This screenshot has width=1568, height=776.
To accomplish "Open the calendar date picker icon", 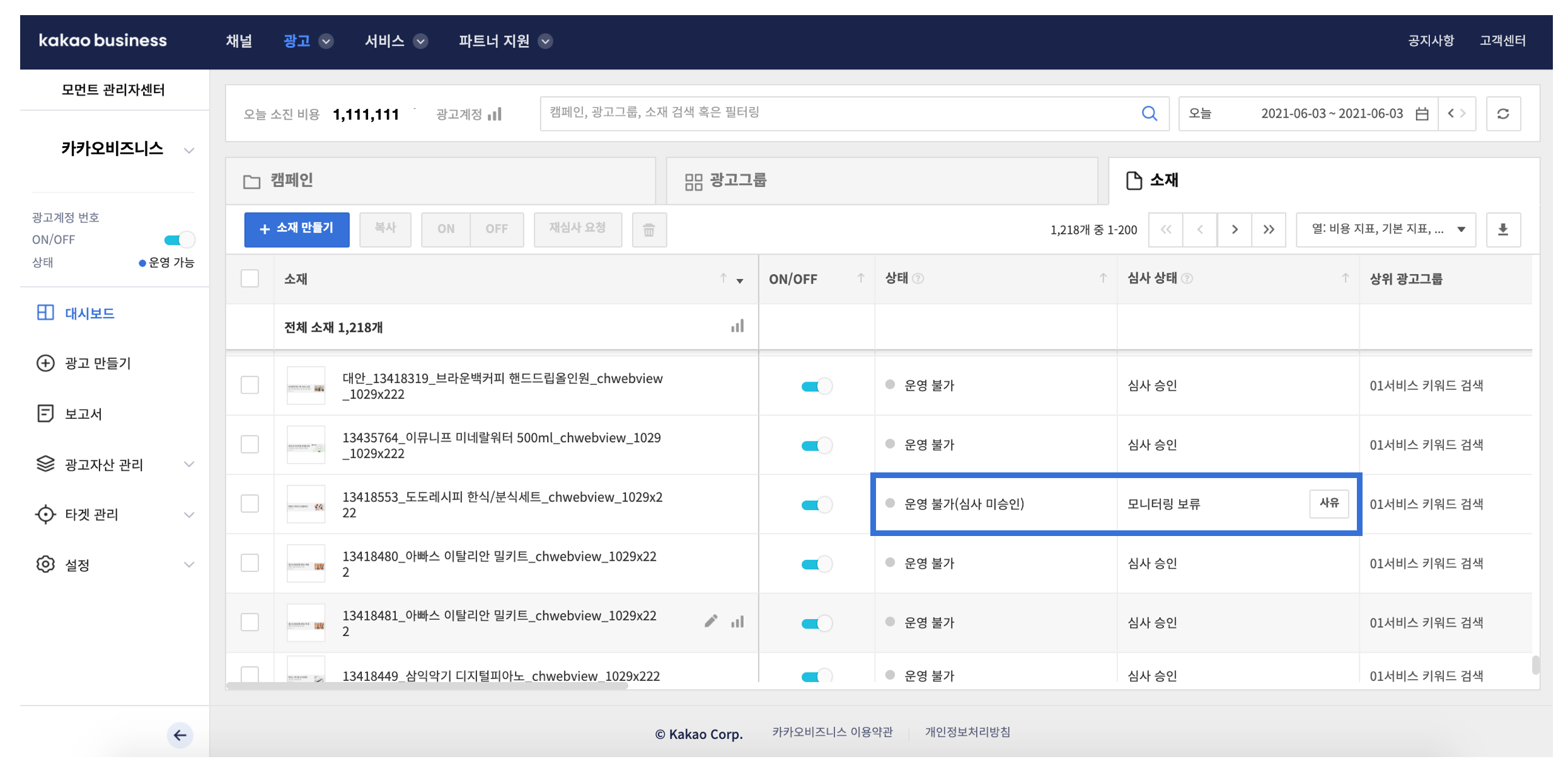I will pos(1422,114).
